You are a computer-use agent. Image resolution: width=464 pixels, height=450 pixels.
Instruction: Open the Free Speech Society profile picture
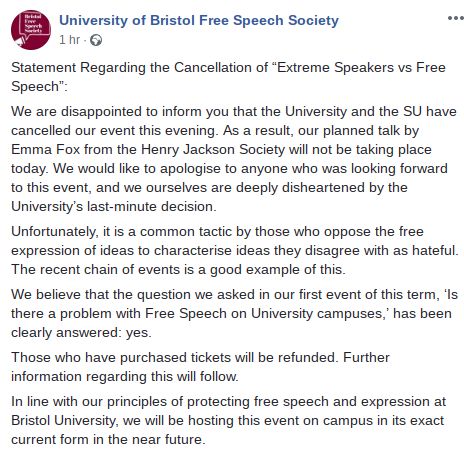[x=31, y=30]
